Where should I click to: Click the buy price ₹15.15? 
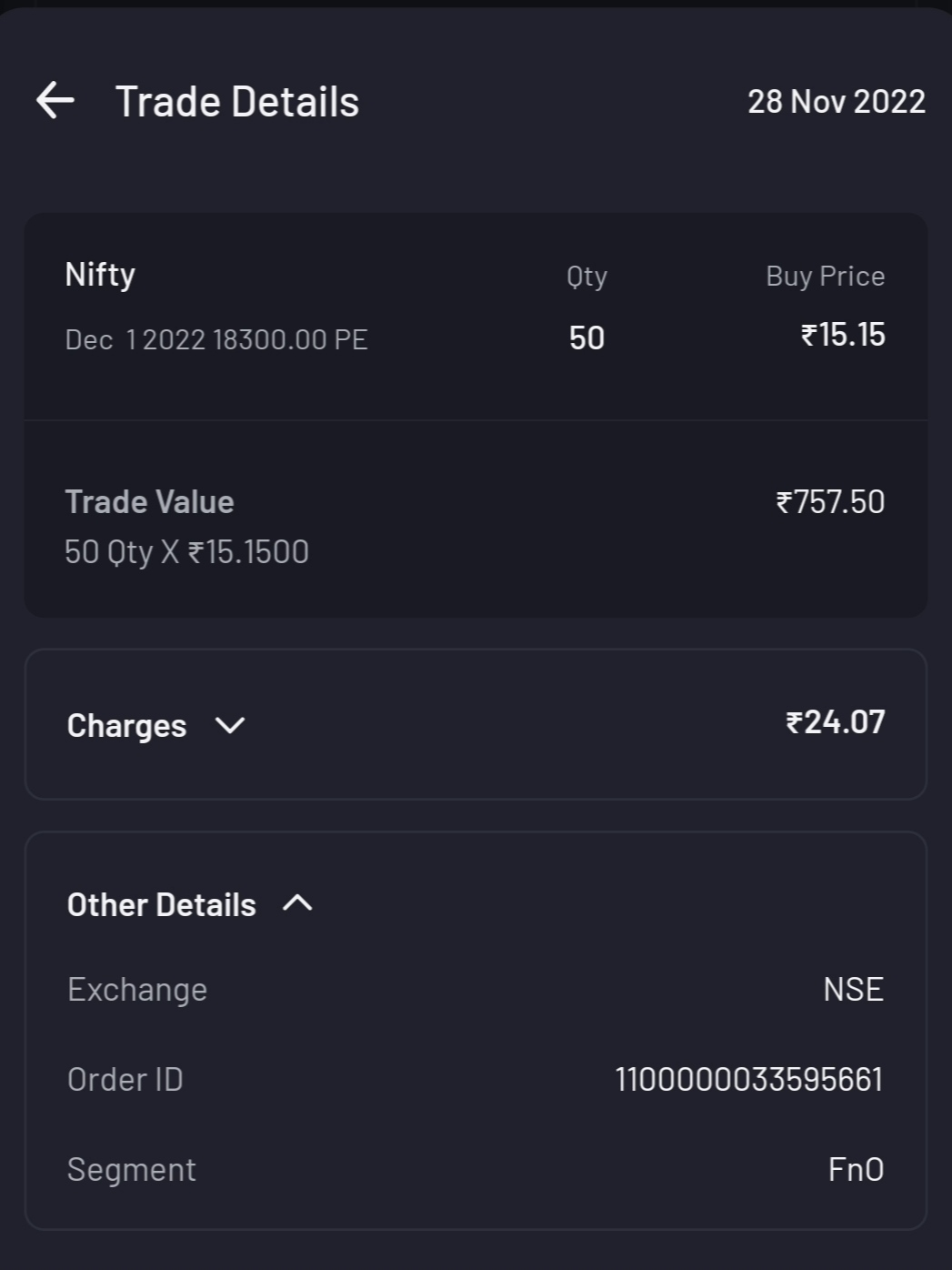[x=843, y=335]
